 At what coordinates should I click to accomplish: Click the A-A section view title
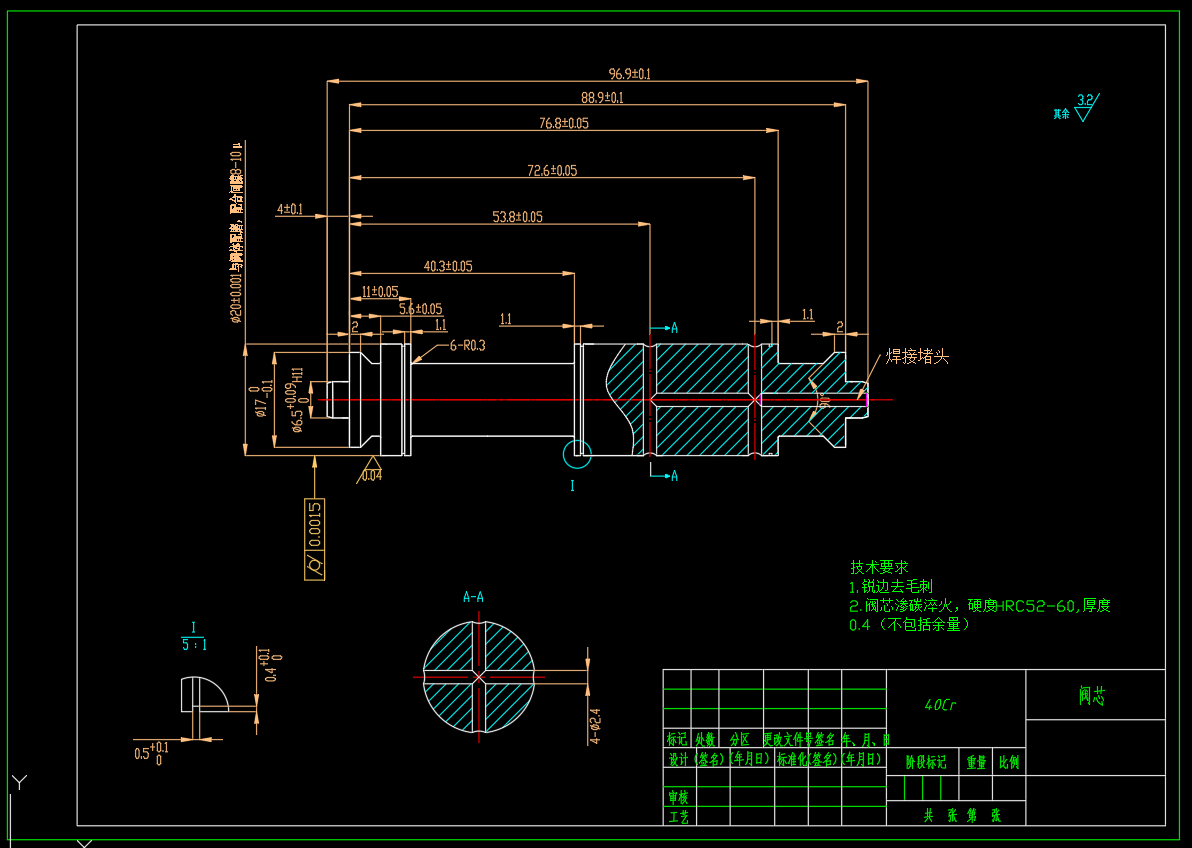tap(473, 597)
